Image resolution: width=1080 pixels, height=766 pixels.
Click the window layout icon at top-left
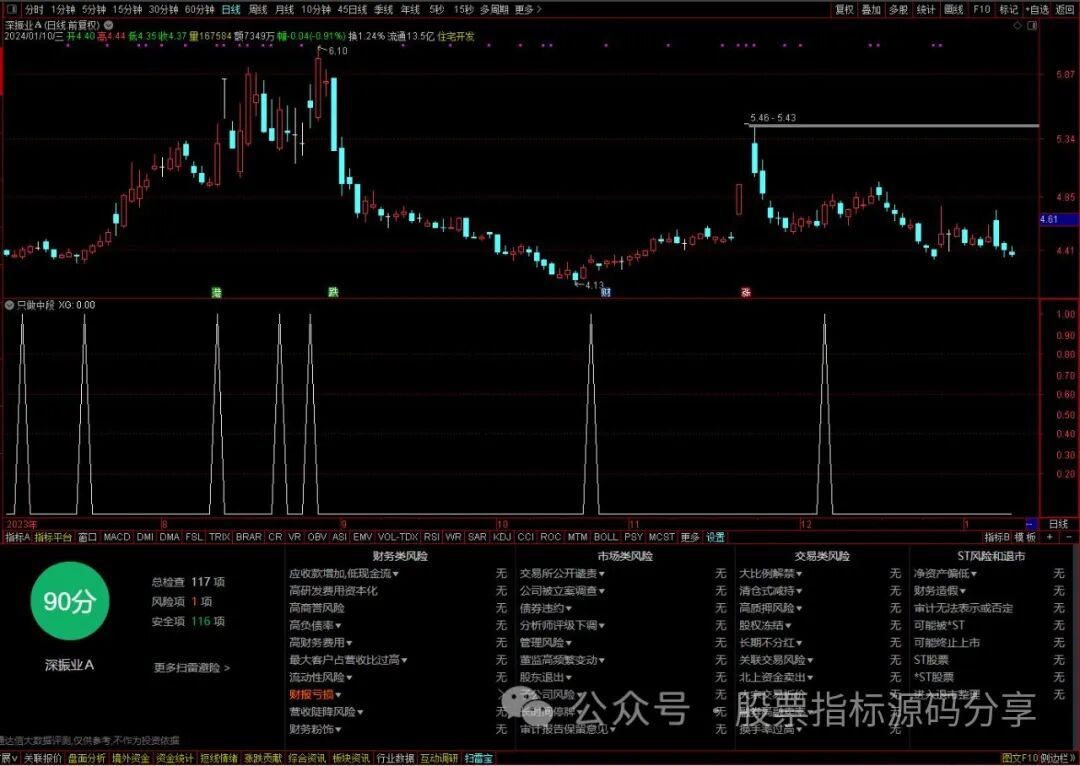coord(12,10)
